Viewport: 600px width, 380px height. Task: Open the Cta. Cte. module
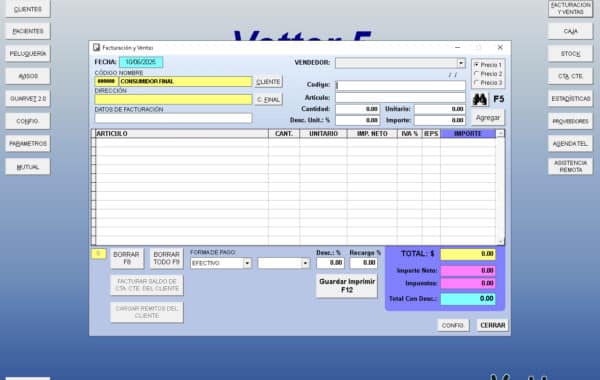[x=570, y=76]
